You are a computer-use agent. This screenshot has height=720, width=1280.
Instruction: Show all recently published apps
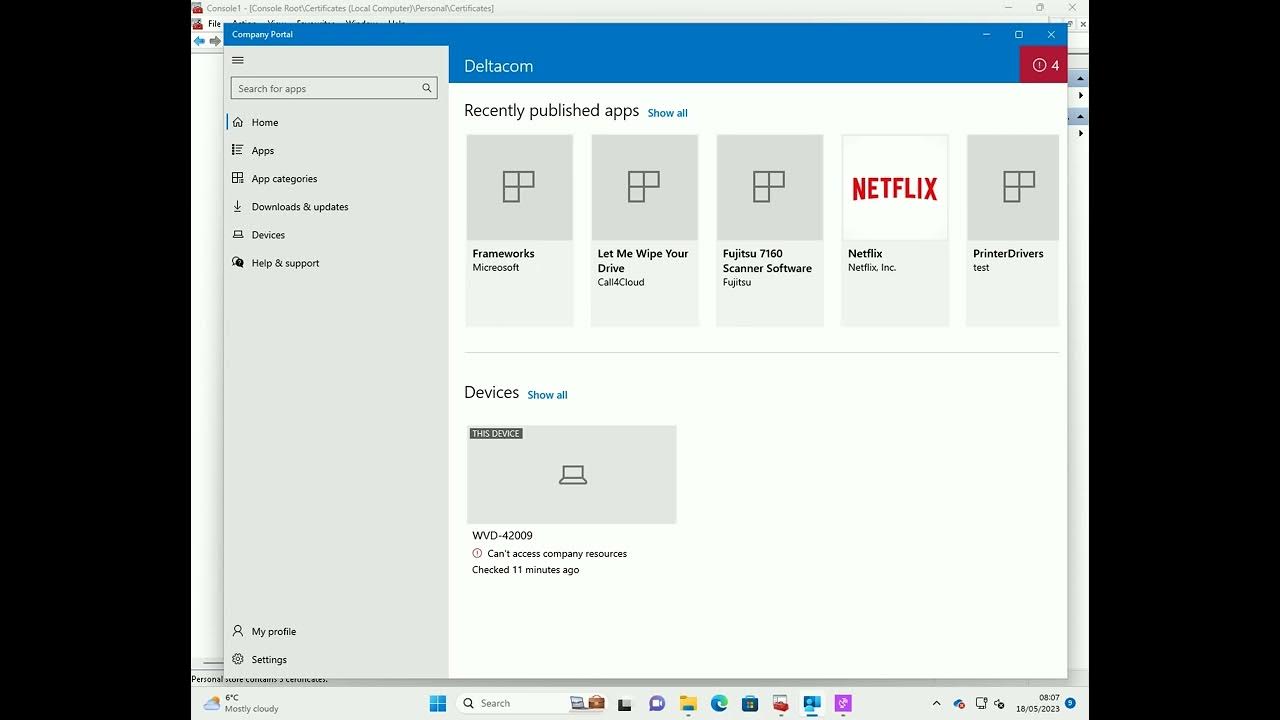[x=667, y=113]
